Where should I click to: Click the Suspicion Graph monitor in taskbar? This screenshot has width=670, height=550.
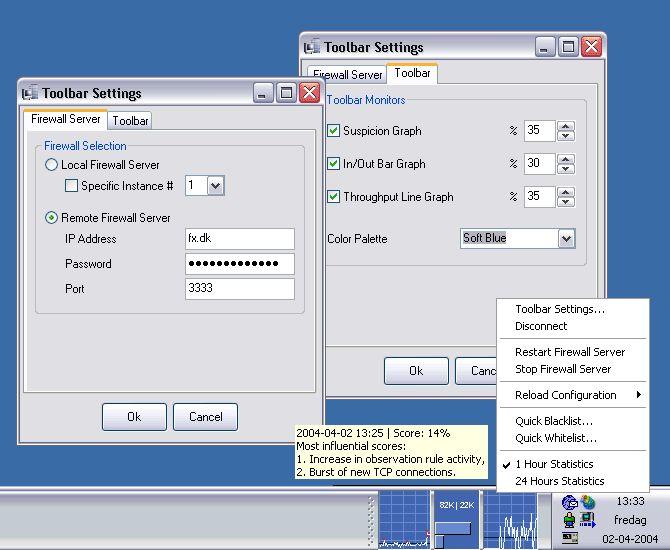coord(404,520)
